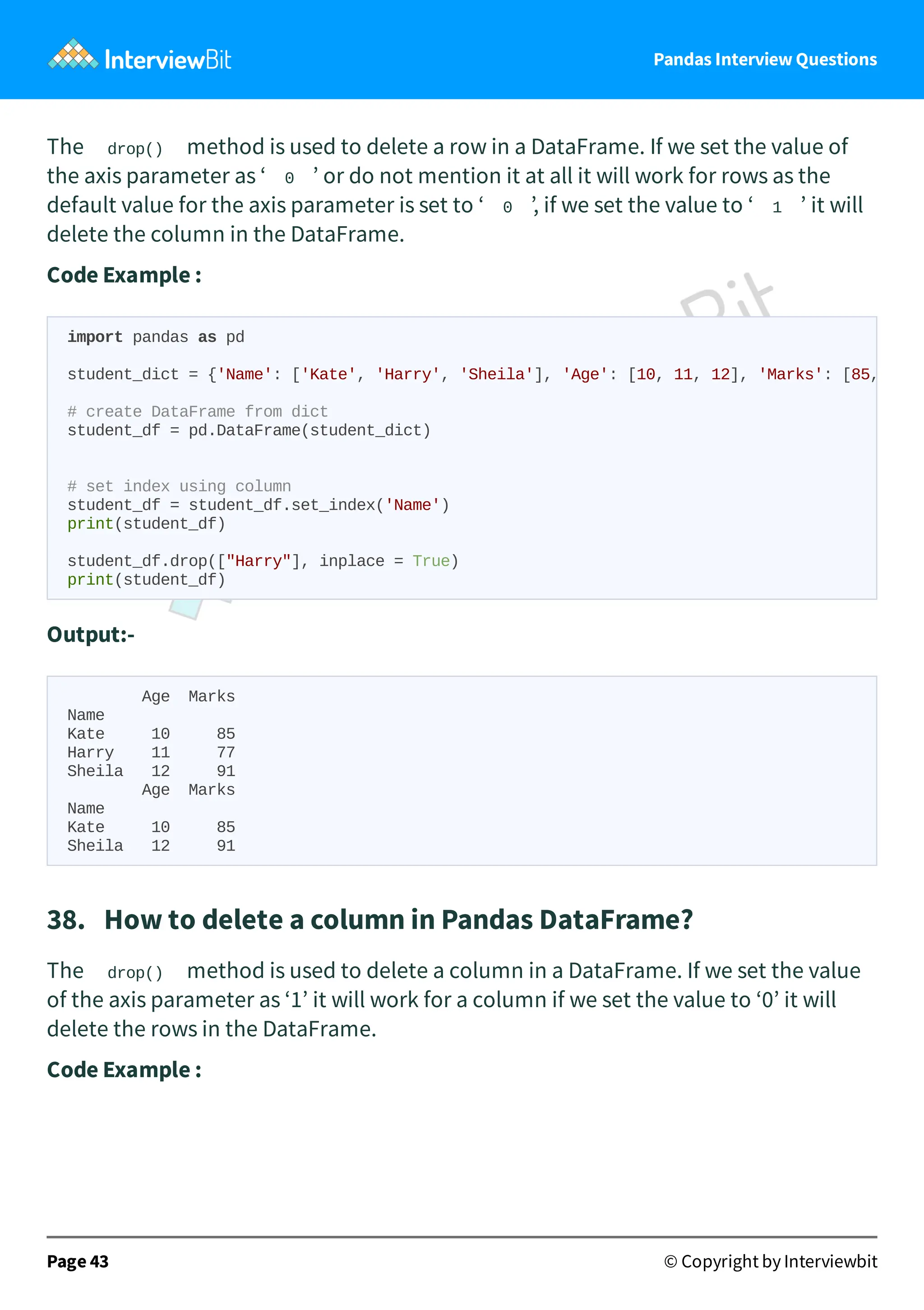Image resolution: width=924 pixels, height=1310 pixels.
Task: Click the pd.DataFrame(student_dict) code line
Action: (249, 430)
